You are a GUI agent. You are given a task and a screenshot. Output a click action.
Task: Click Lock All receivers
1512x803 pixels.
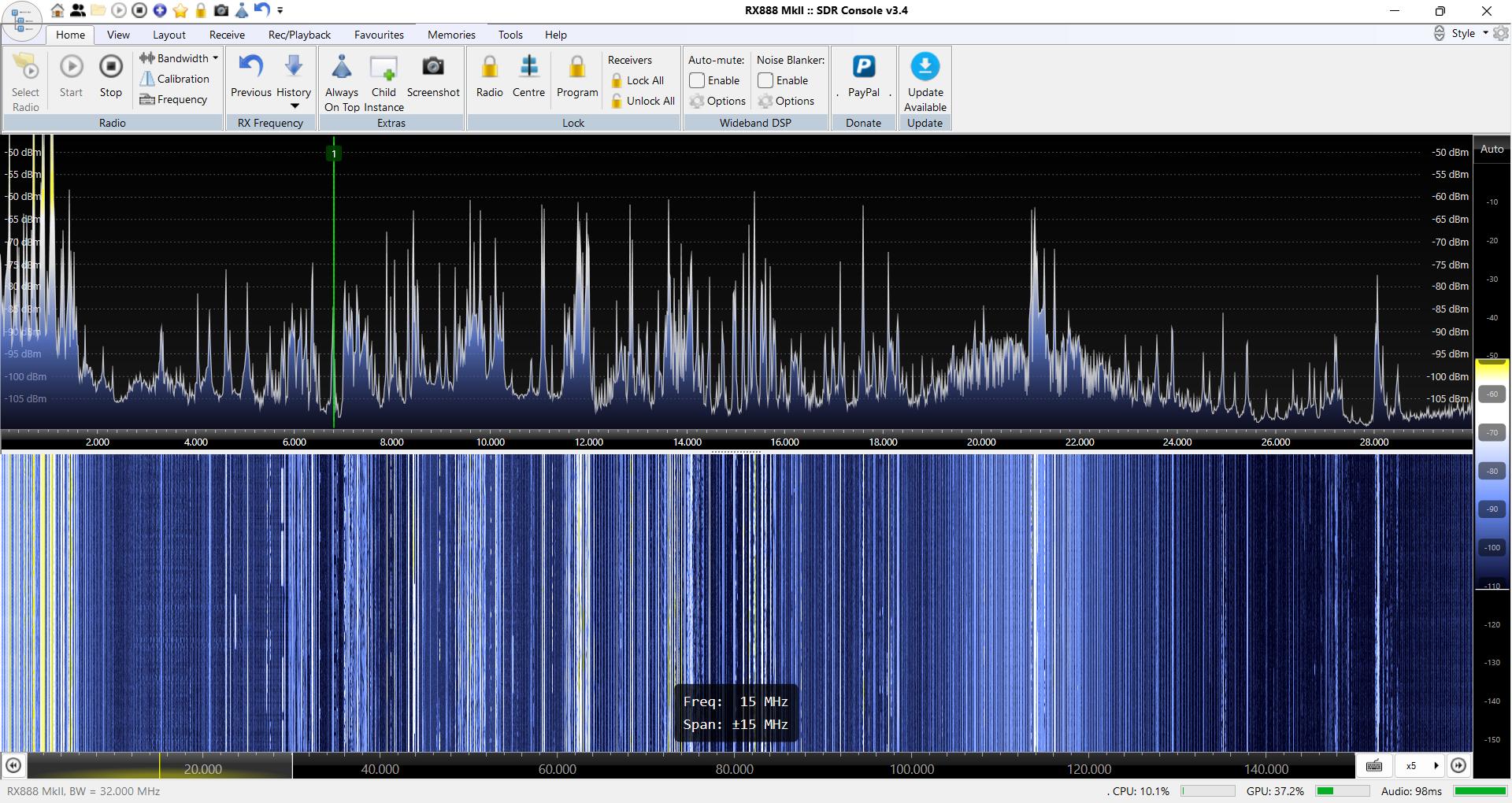coord(637,80)
